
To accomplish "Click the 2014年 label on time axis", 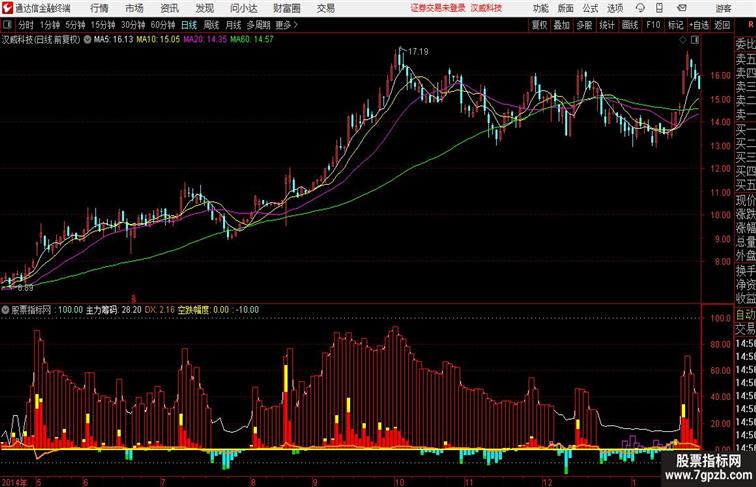I will pyautogui.click(x=14, y=482).
